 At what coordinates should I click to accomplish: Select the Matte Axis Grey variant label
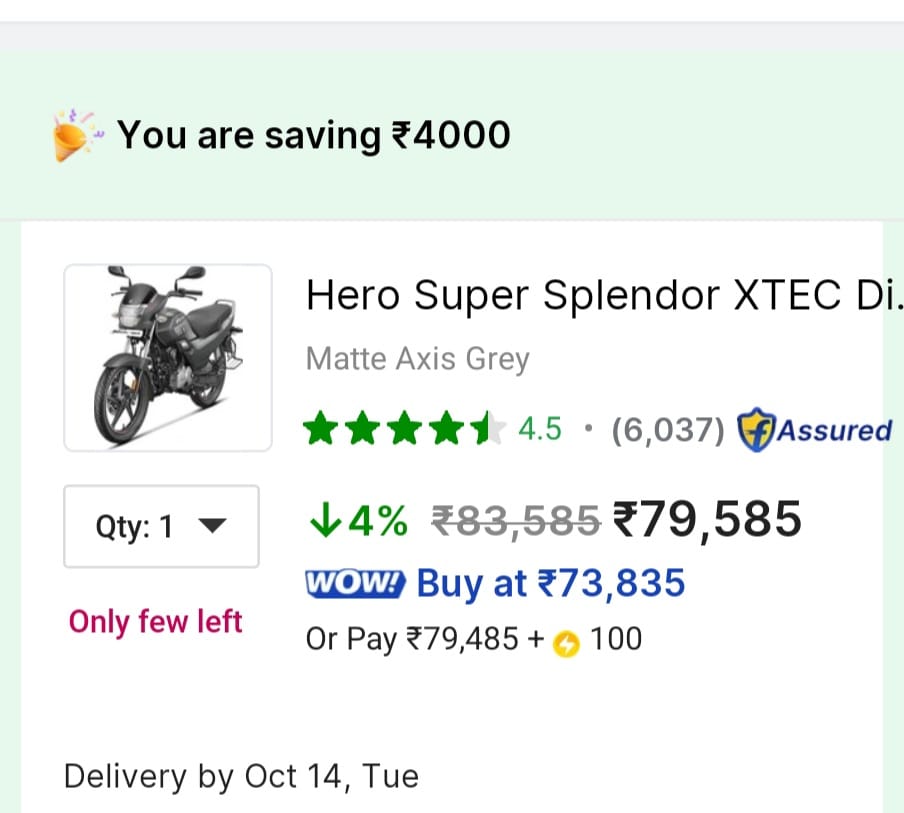click(x=417, y=358)
